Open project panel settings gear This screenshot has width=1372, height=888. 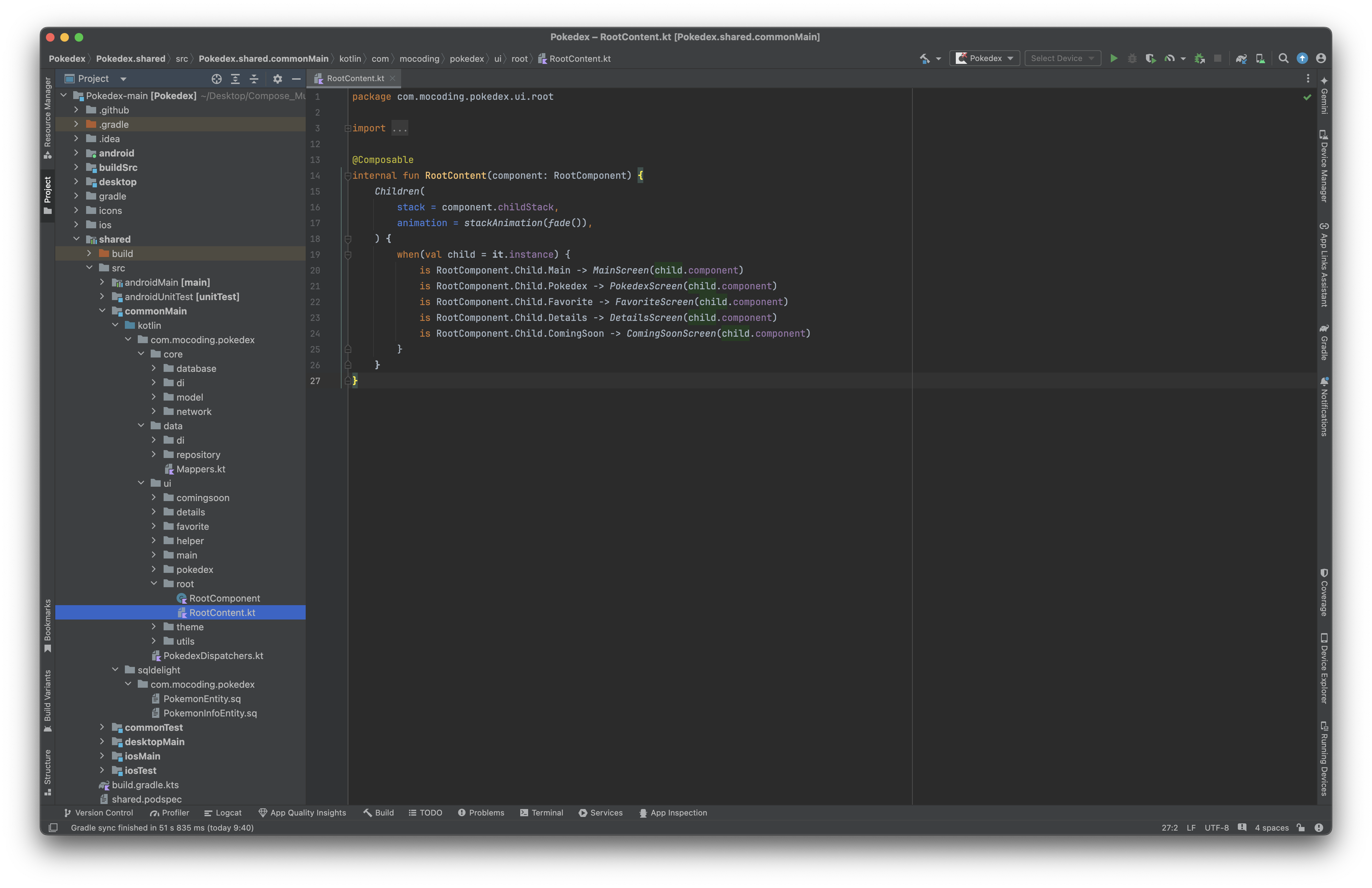(277, 79)
